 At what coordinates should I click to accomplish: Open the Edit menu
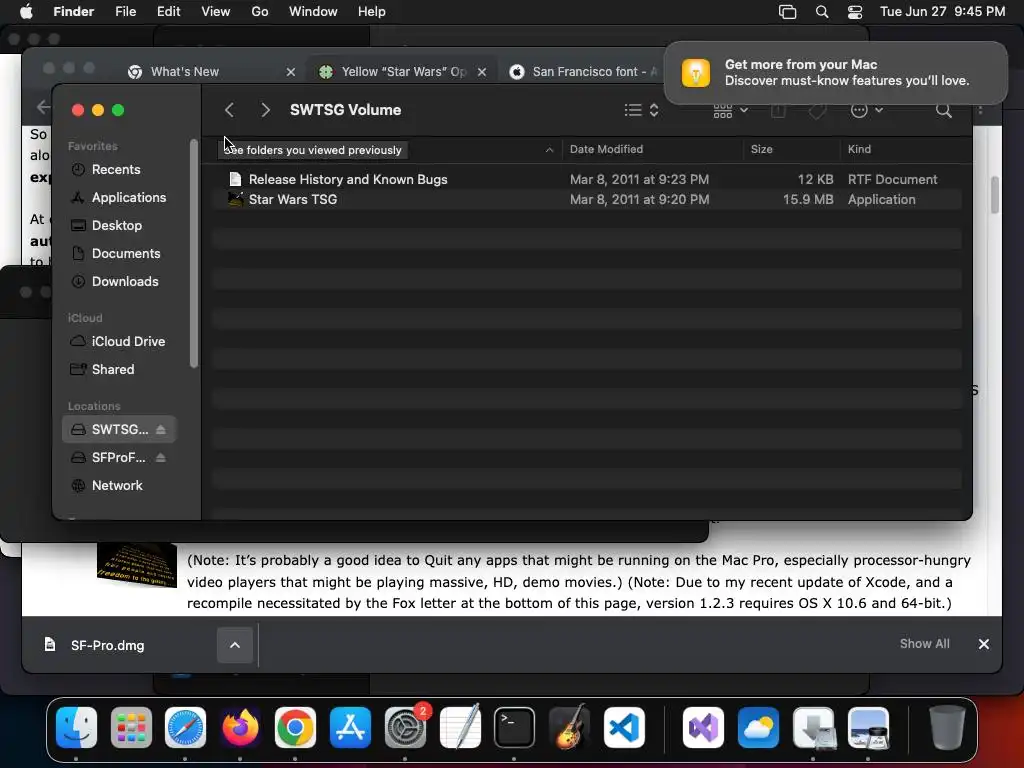tap(168, 12)
